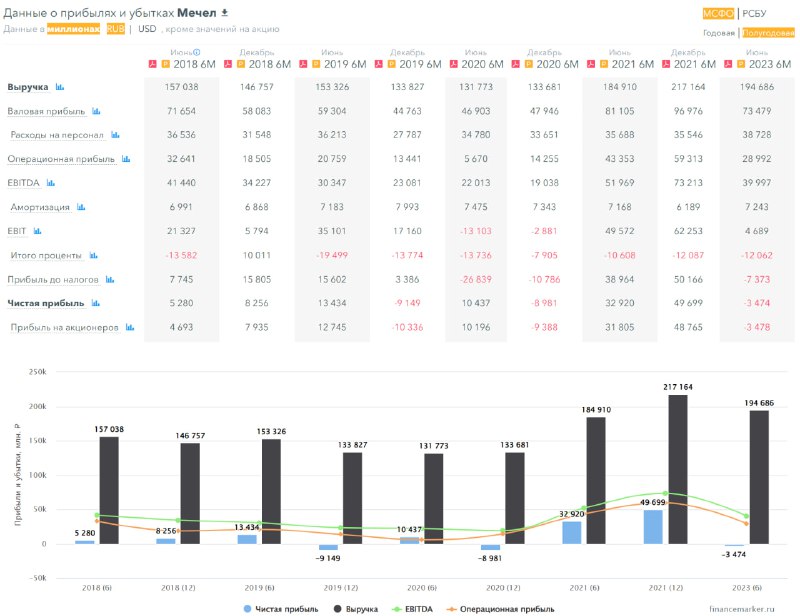Toggle units to миллионах

tap(73, 29)
